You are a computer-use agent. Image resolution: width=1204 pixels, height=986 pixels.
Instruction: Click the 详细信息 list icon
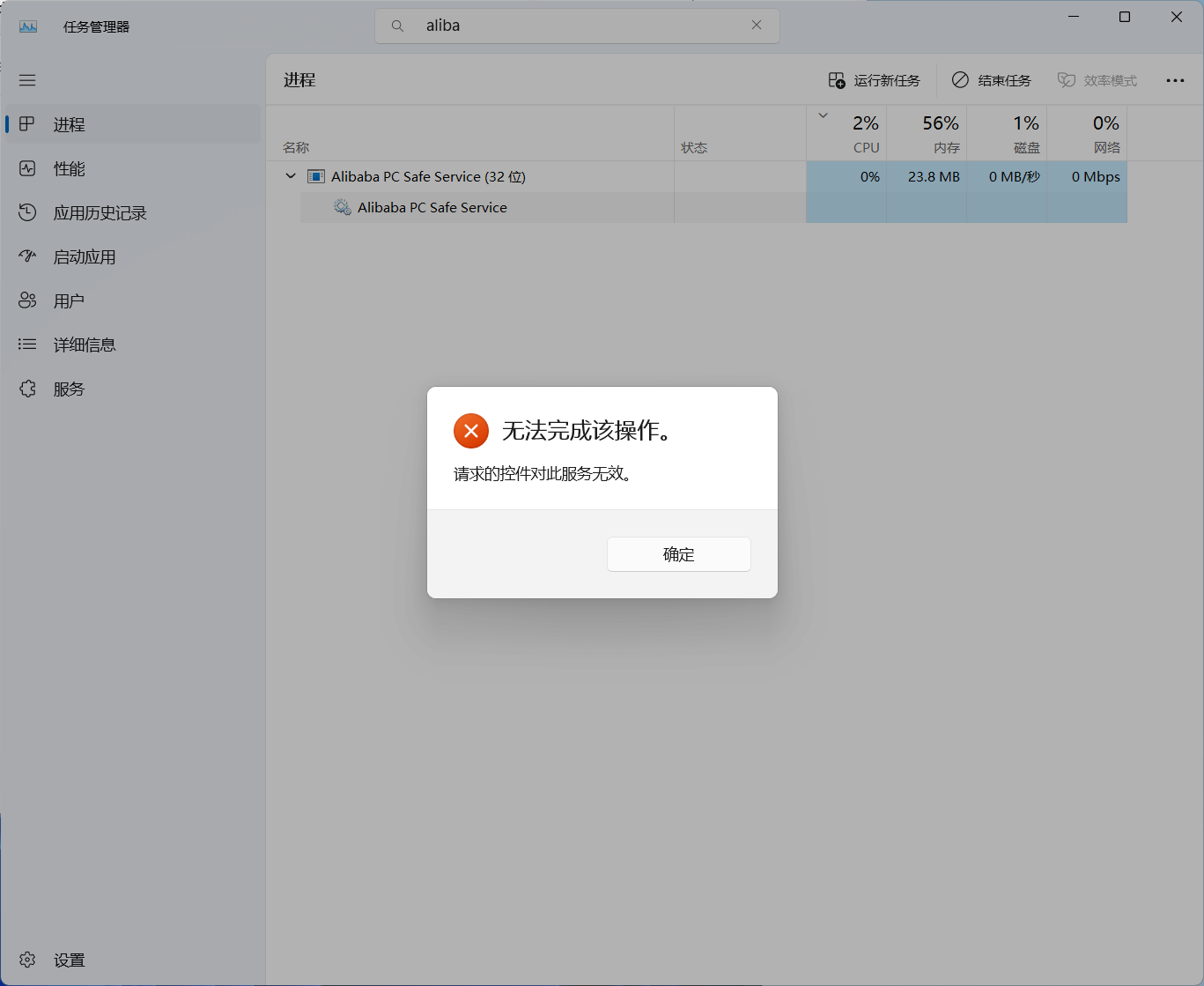tap(27, 345)
